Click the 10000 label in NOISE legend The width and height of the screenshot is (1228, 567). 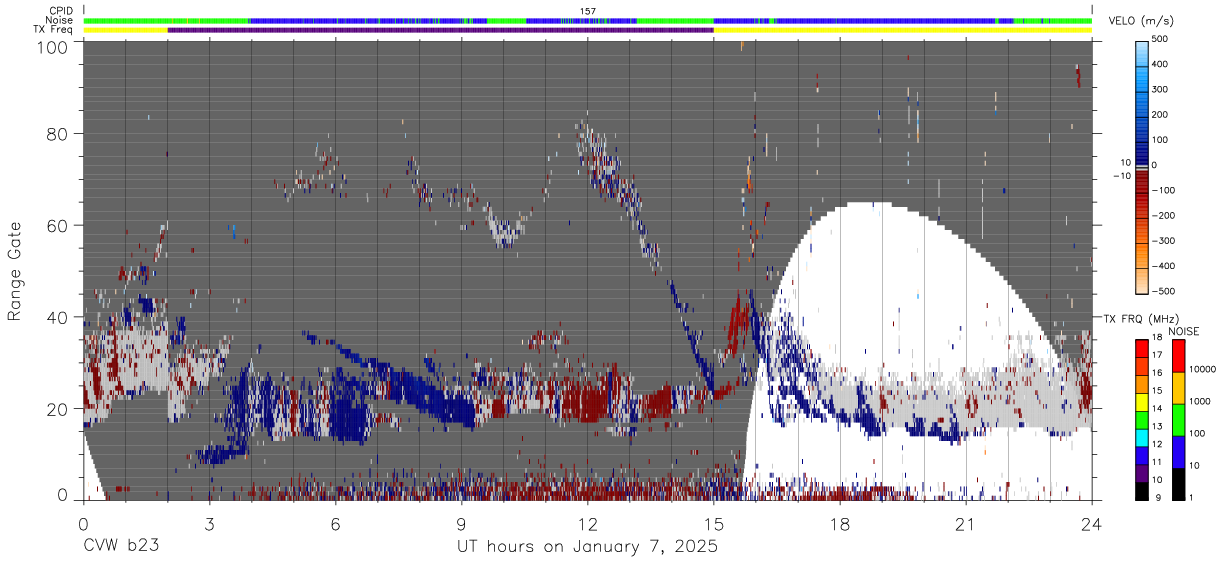[1201, 369]
